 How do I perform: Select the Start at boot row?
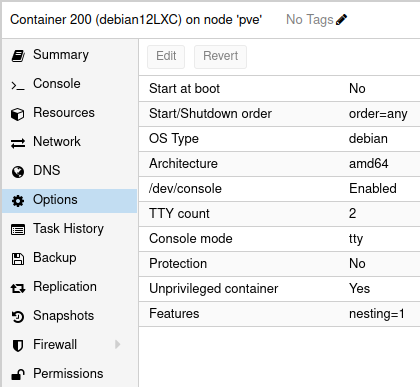(279, 89)
